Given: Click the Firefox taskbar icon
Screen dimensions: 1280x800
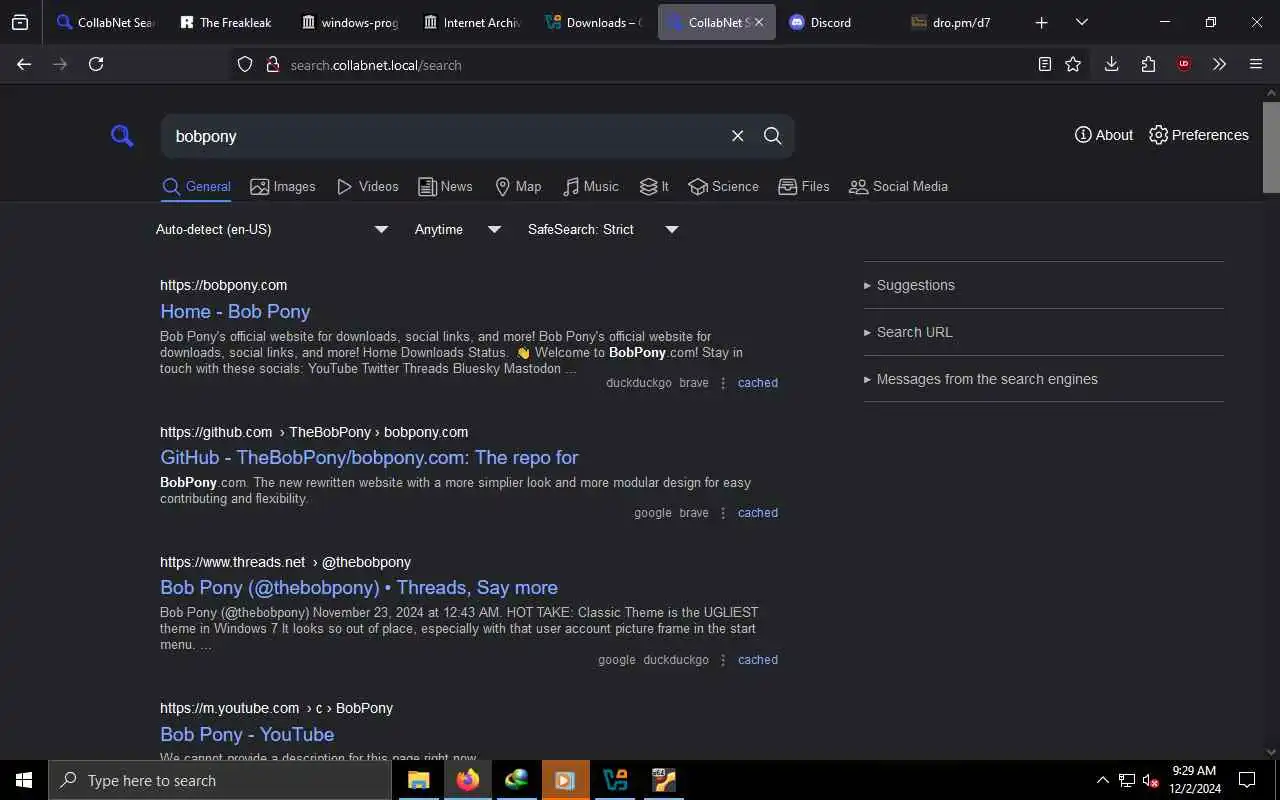Looking at the screenshot, I should [x=467, y=780].
